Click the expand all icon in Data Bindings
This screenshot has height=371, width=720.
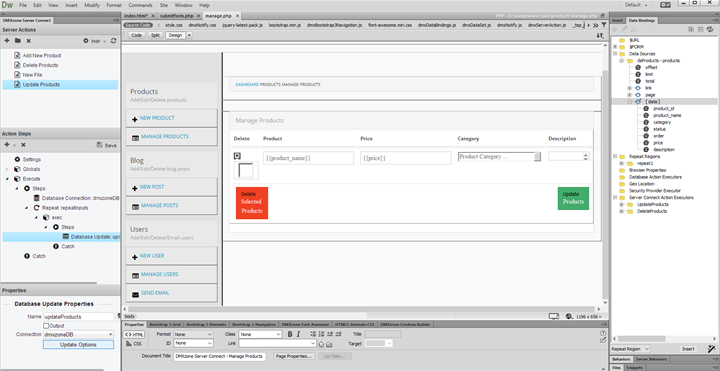pyautogui.click(x=691, y=29)
